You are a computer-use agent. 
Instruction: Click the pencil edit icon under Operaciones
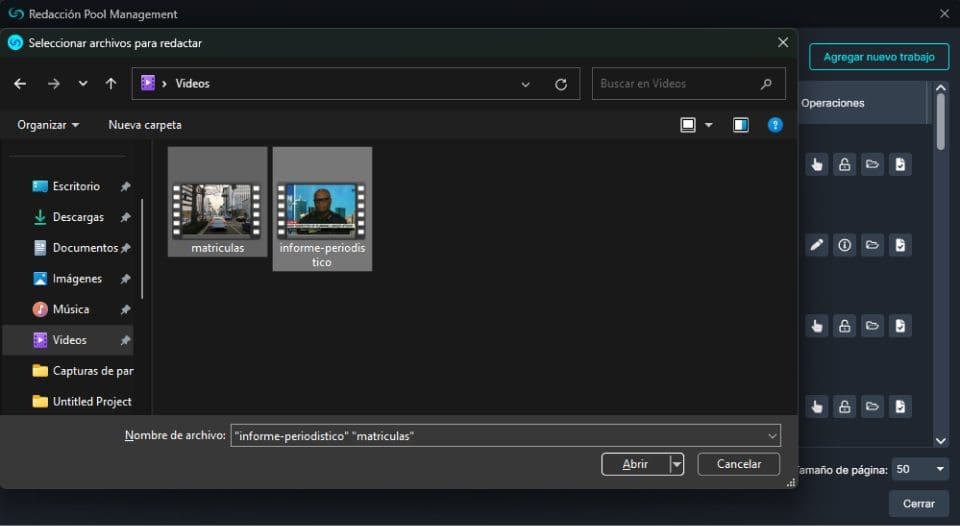(817, 246)
